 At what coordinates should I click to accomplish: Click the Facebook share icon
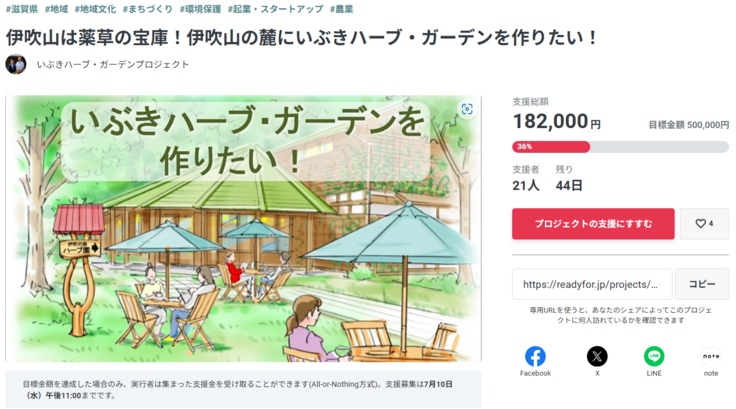tap(535, 356)
